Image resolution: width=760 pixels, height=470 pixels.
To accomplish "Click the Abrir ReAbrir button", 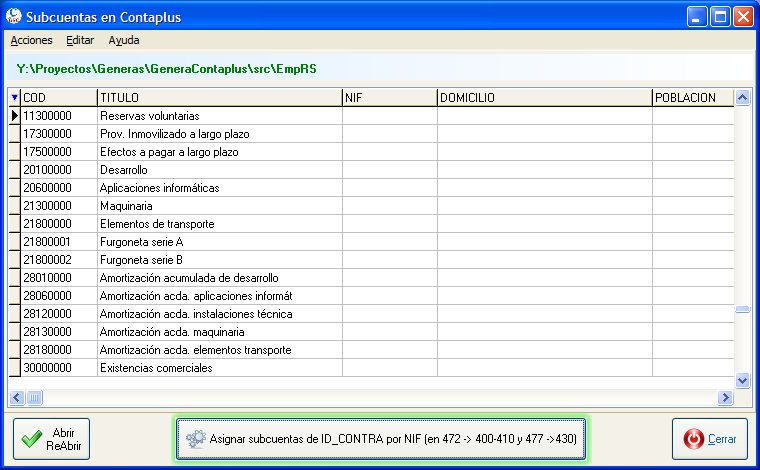I will tap(51, 439).
